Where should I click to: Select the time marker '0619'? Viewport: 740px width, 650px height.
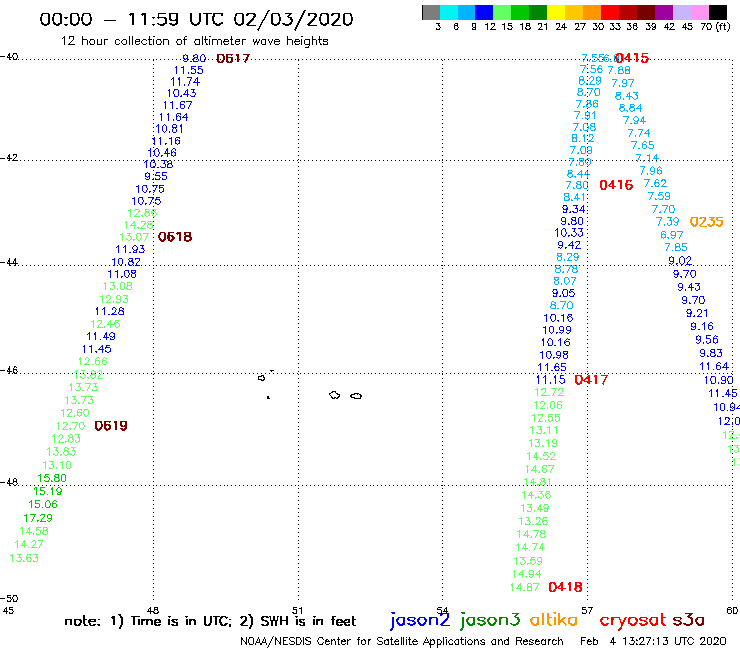point(111,426)
